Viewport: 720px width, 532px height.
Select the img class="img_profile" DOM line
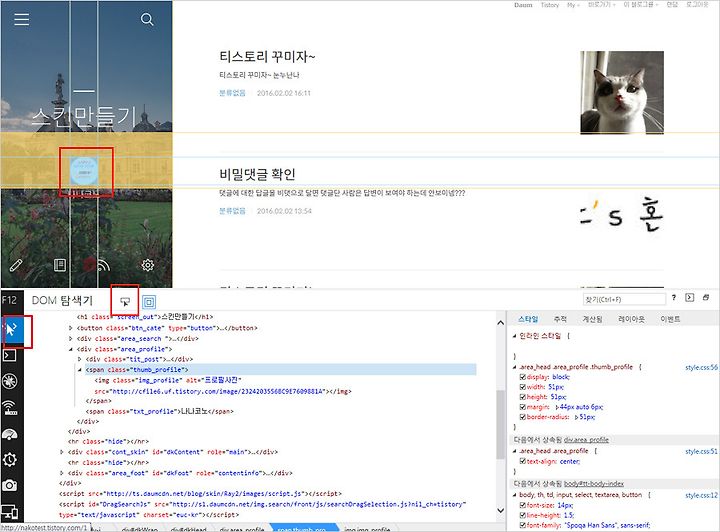[x=223, y=386]
